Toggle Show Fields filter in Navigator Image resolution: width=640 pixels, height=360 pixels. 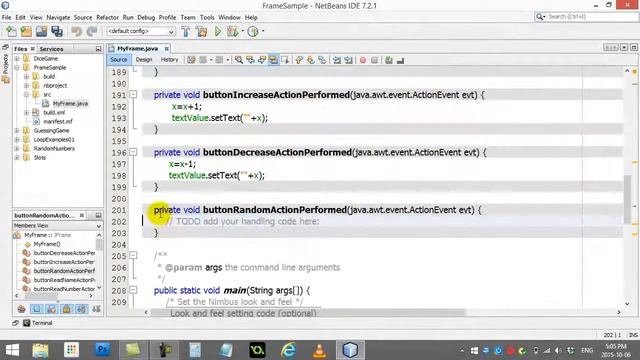click(36, 309)
